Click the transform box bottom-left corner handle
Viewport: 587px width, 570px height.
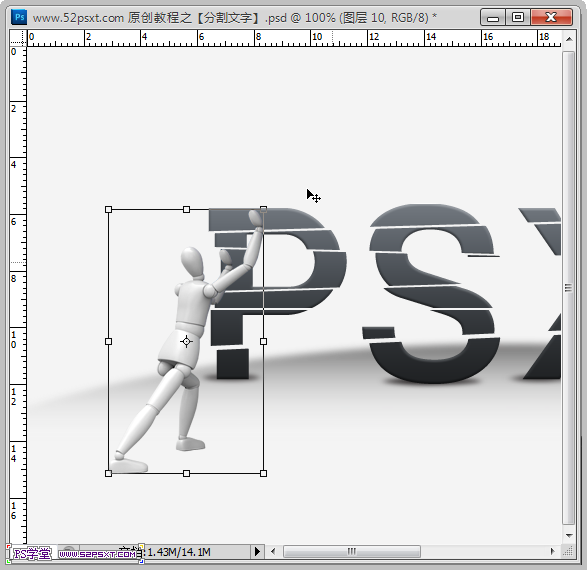pos(109,473)
